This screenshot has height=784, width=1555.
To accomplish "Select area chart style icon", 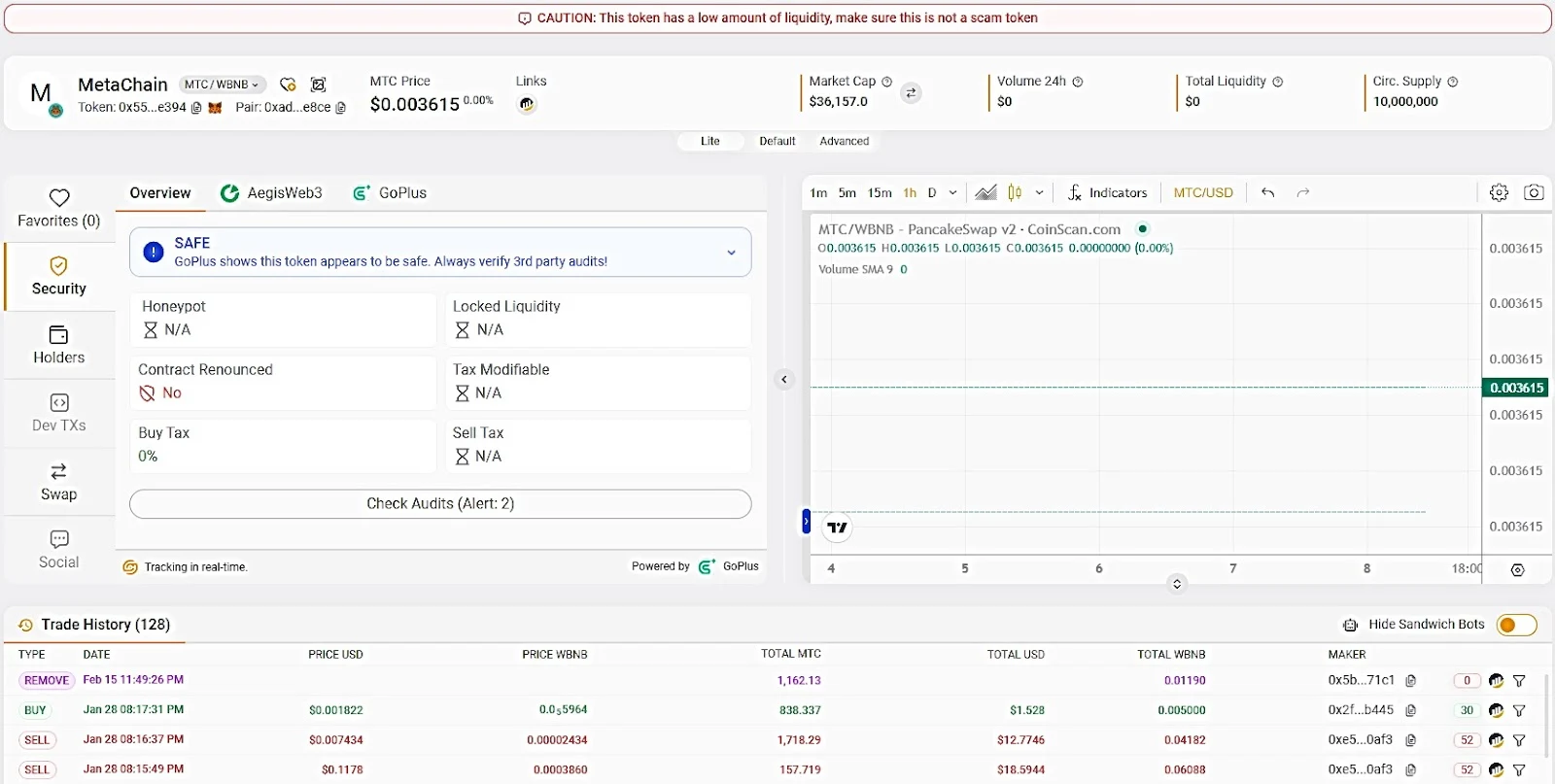I will point(985,192).
